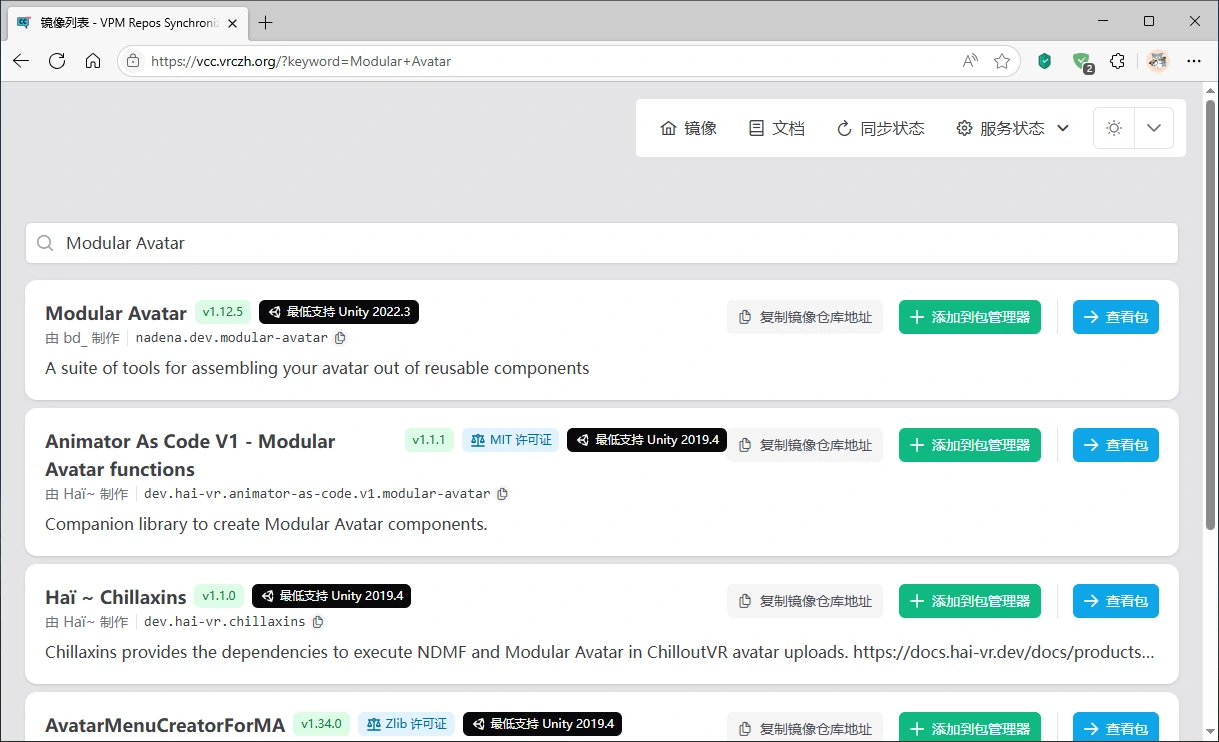This screenshot has height=742, width=1219.
Task: Copy mirror repo address for Animator As Code
Action: pos(805,445)
